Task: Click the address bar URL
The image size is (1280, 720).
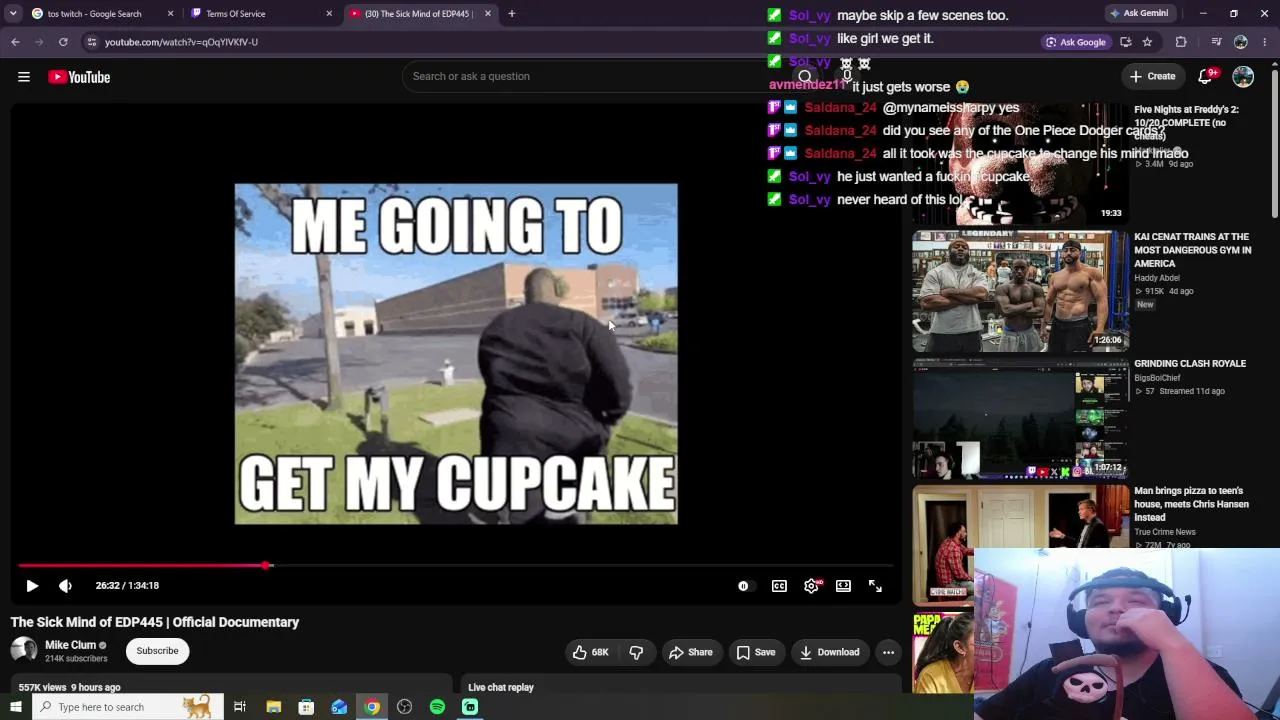Action: (181, 42)
